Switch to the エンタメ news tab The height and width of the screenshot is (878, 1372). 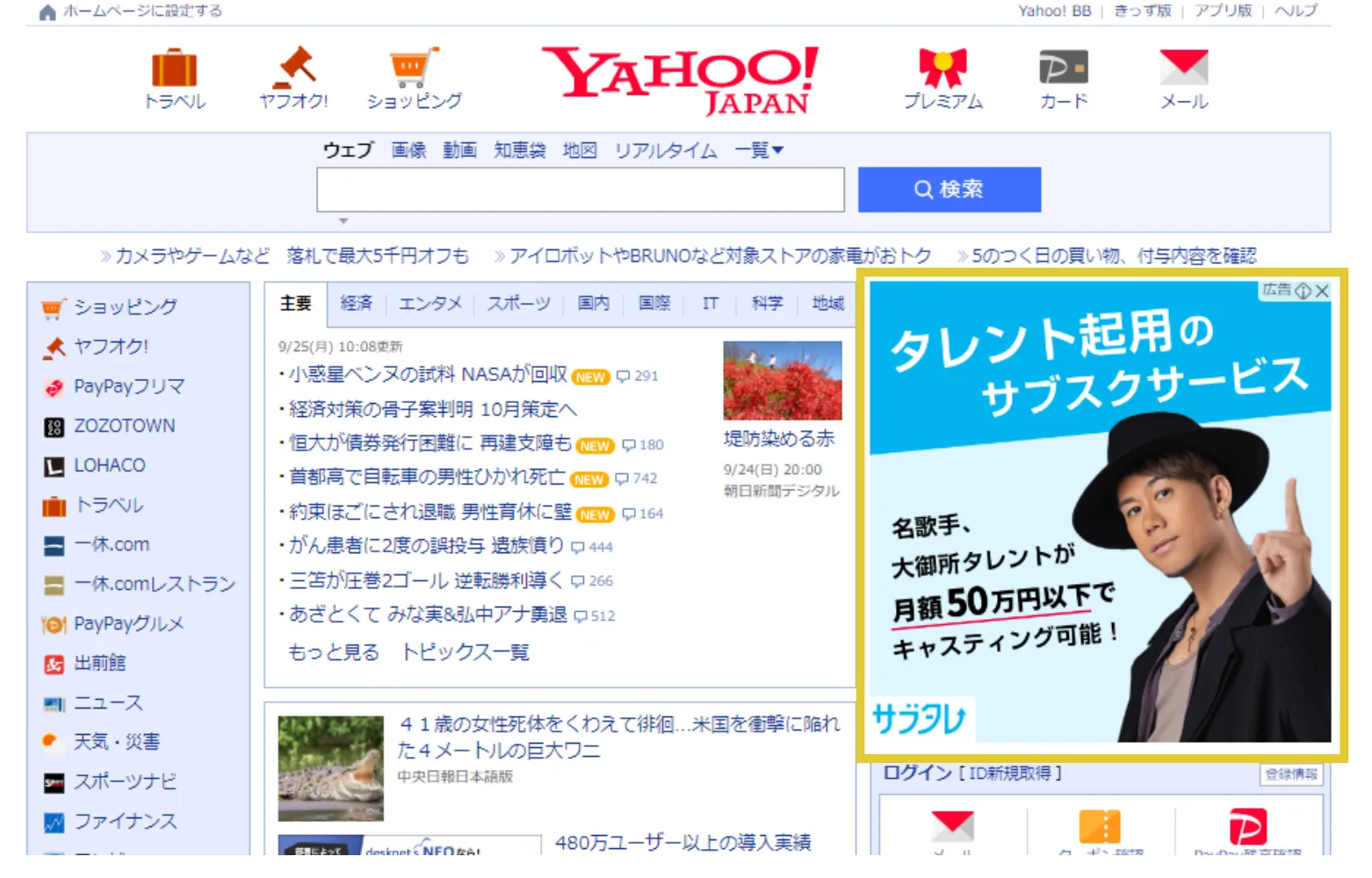click(430, 303)
